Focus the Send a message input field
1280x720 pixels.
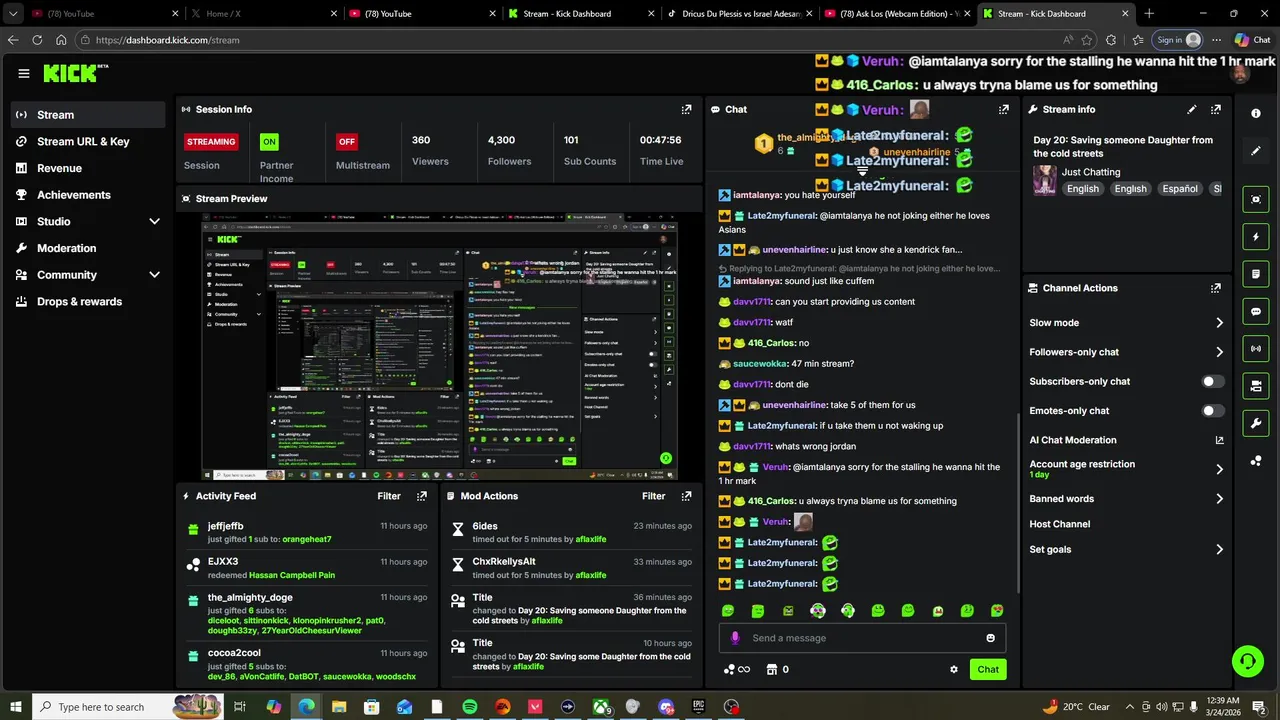862,638
